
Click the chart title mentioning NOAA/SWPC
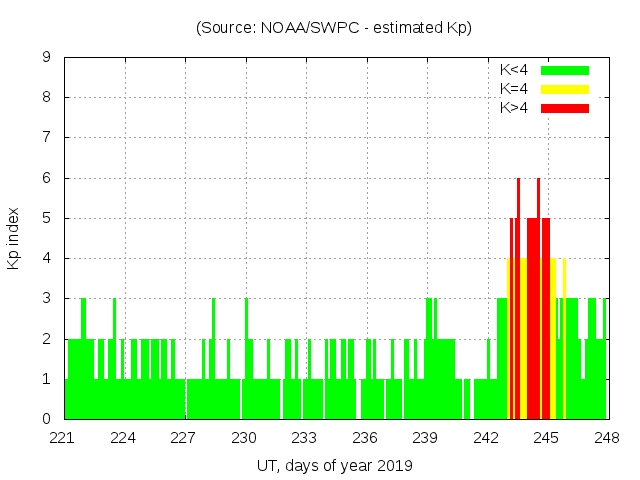[x=334, y=28]
